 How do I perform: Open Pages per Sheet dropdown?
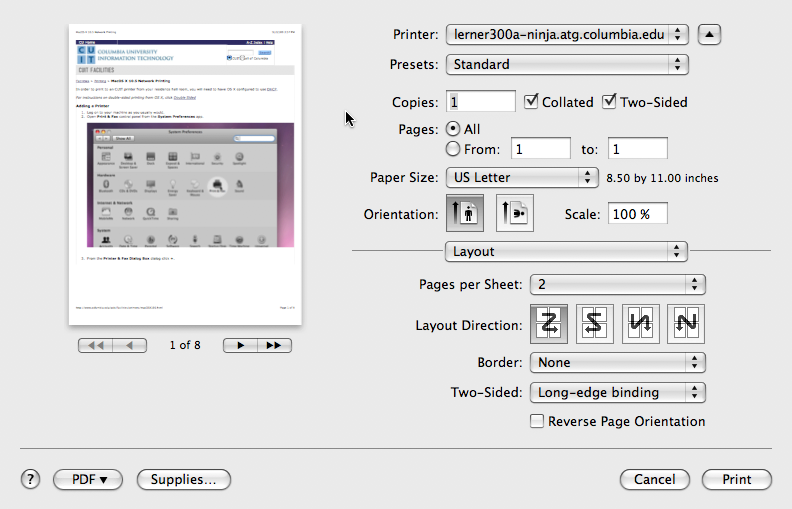coord(618,284)
